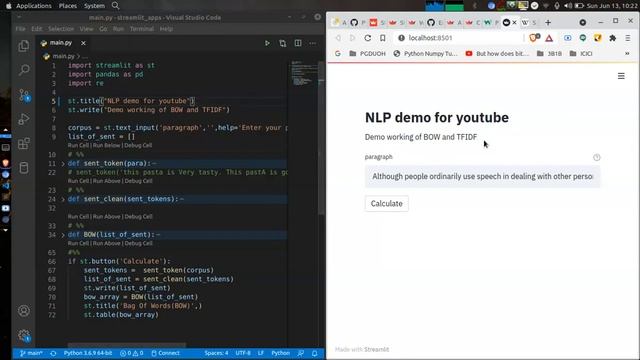Open the Streamlit hamburger menu
The height and width of the screenshot is (360, 640).
621,76
